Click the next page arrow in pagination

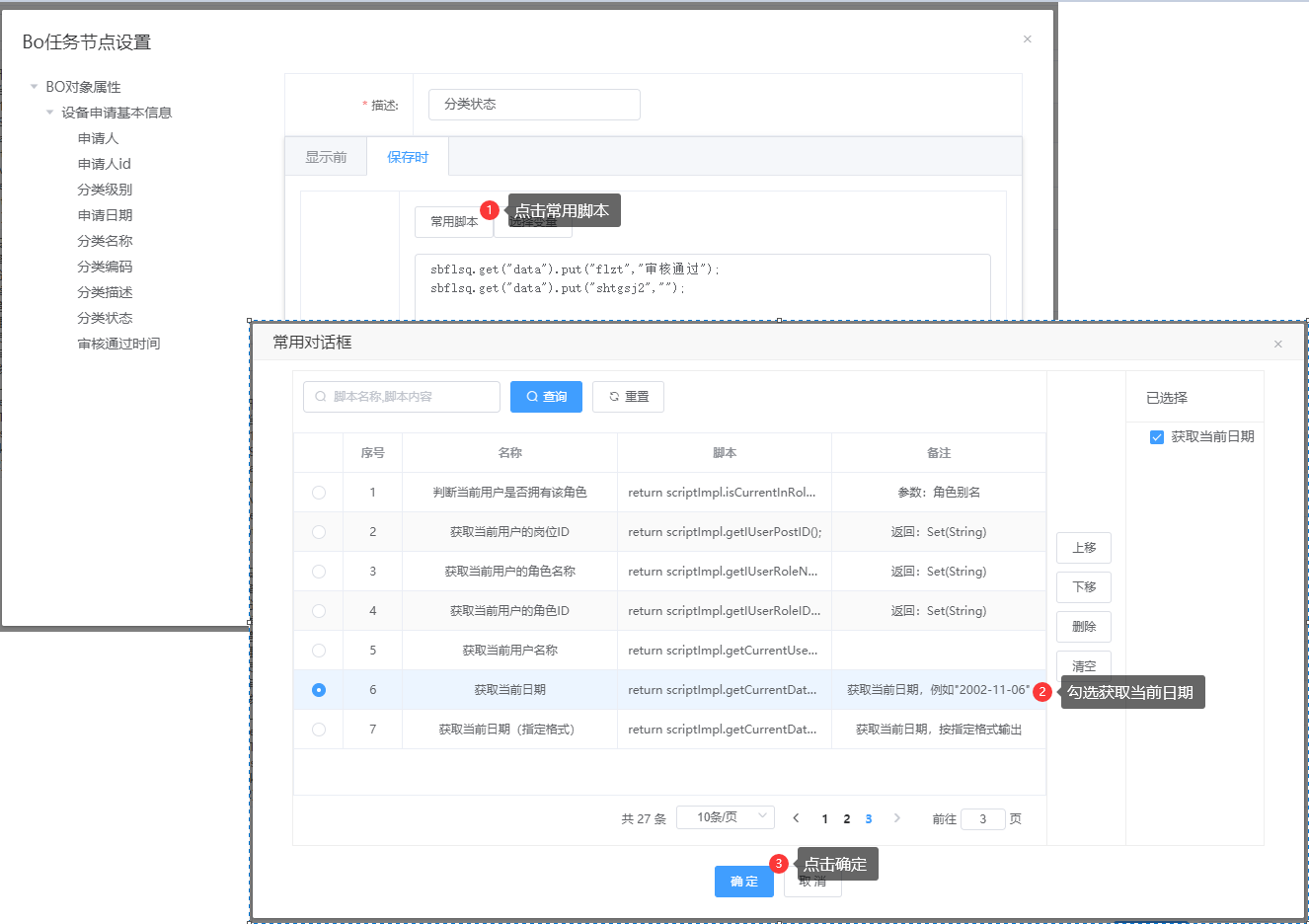point(896,818)
